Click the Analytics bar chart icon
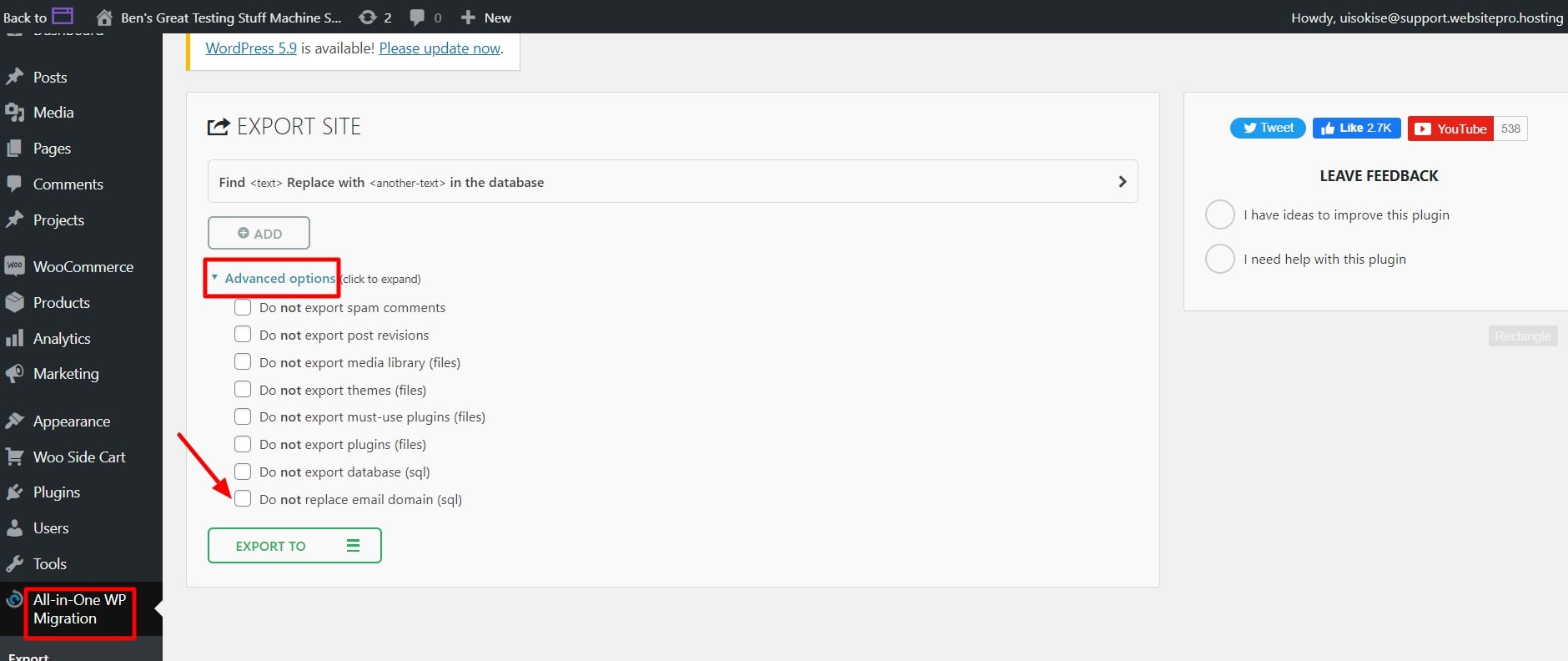This screenshot has width=1568, height=661. [14, 338]
